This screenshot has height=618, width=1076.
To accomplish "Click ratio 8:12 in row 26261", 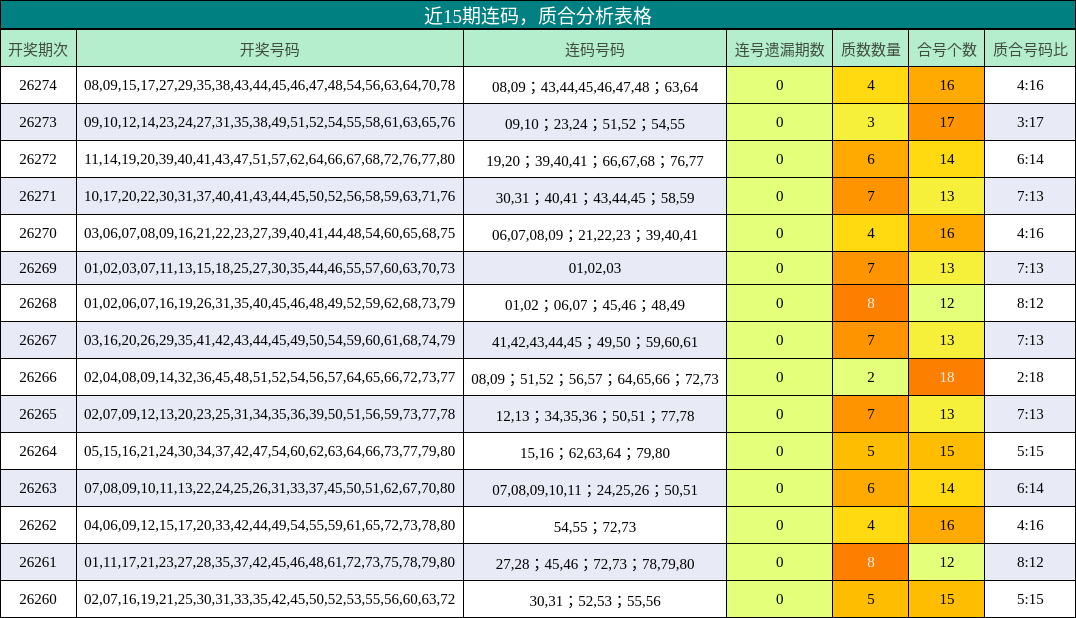I will click(1030, 562).
